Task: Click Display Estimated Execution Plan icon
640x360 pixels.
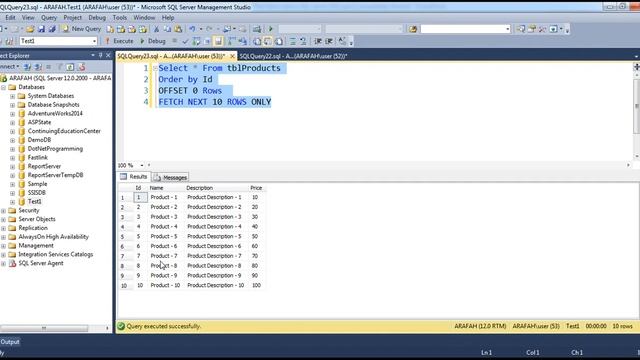Action: [x=196, y=41]
